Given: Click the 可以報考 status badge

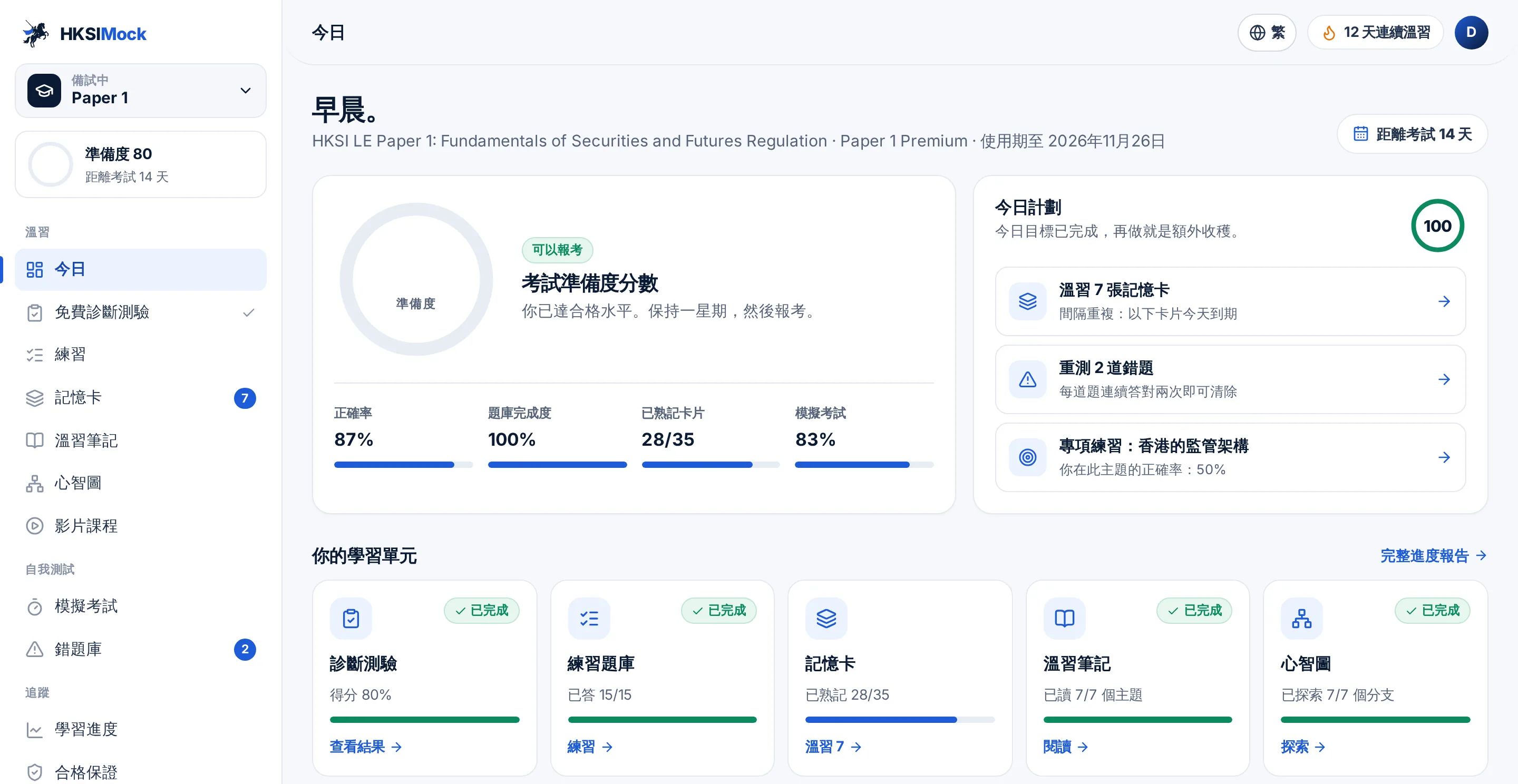Looking at the screenshot, I should tap(557, 250).
